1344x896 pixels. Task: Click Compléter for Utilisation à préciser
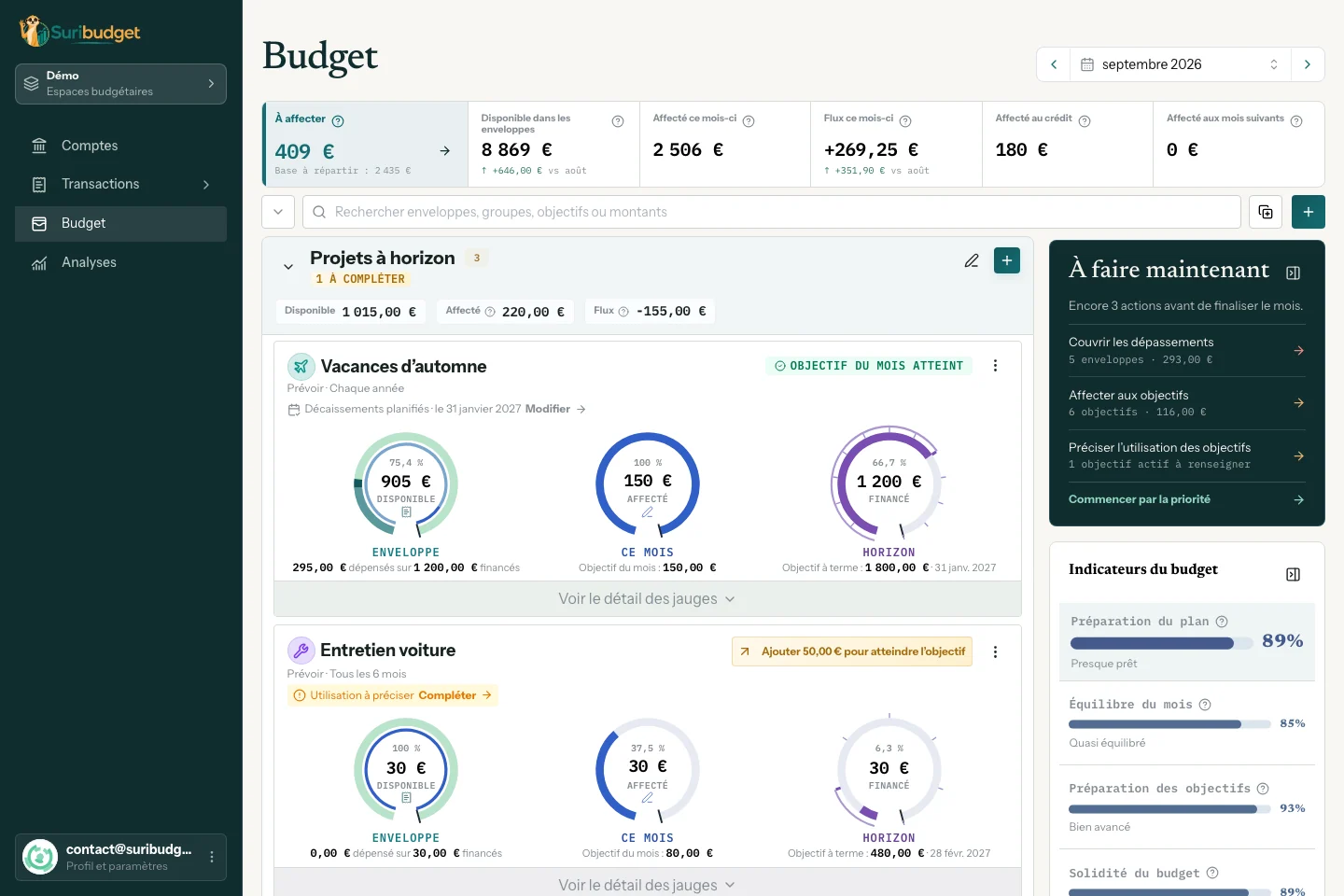pyautogui.click(x=455, y=695)
